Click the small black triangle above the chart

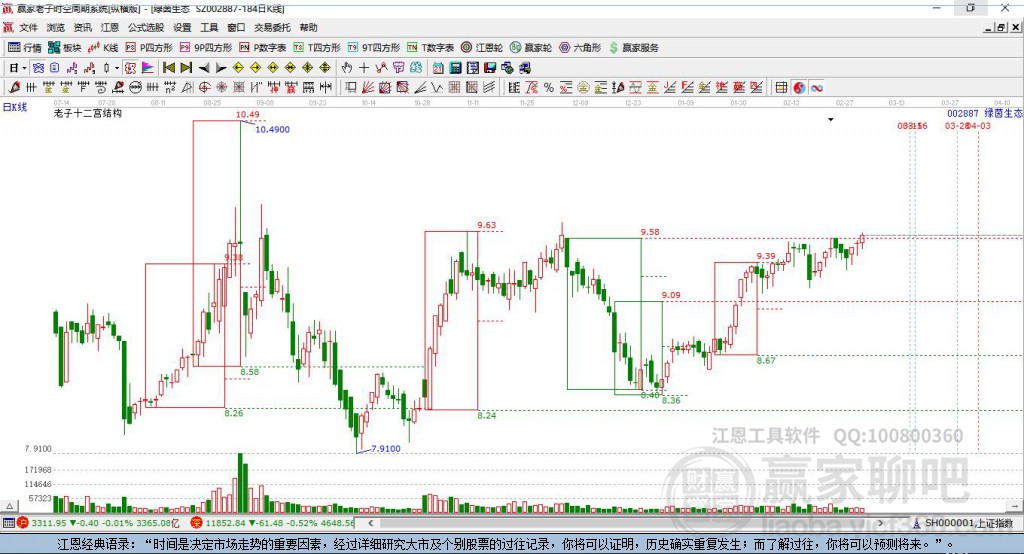[831, 120]
